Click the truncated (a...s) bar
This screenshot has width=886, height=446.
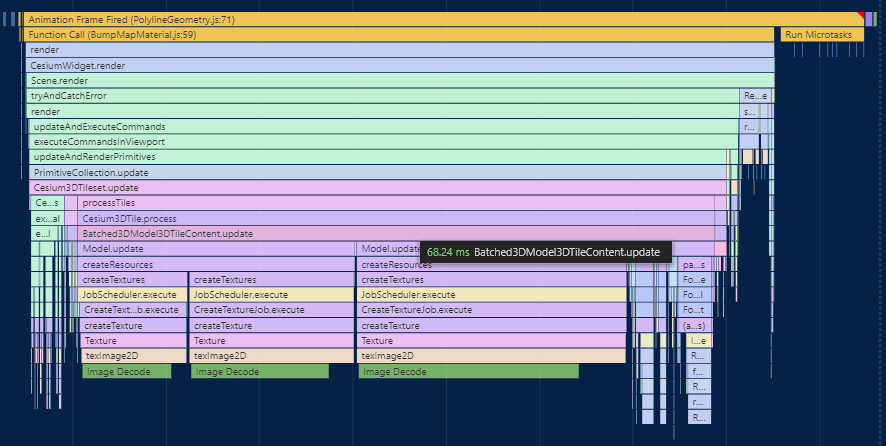tap(694, 326)
